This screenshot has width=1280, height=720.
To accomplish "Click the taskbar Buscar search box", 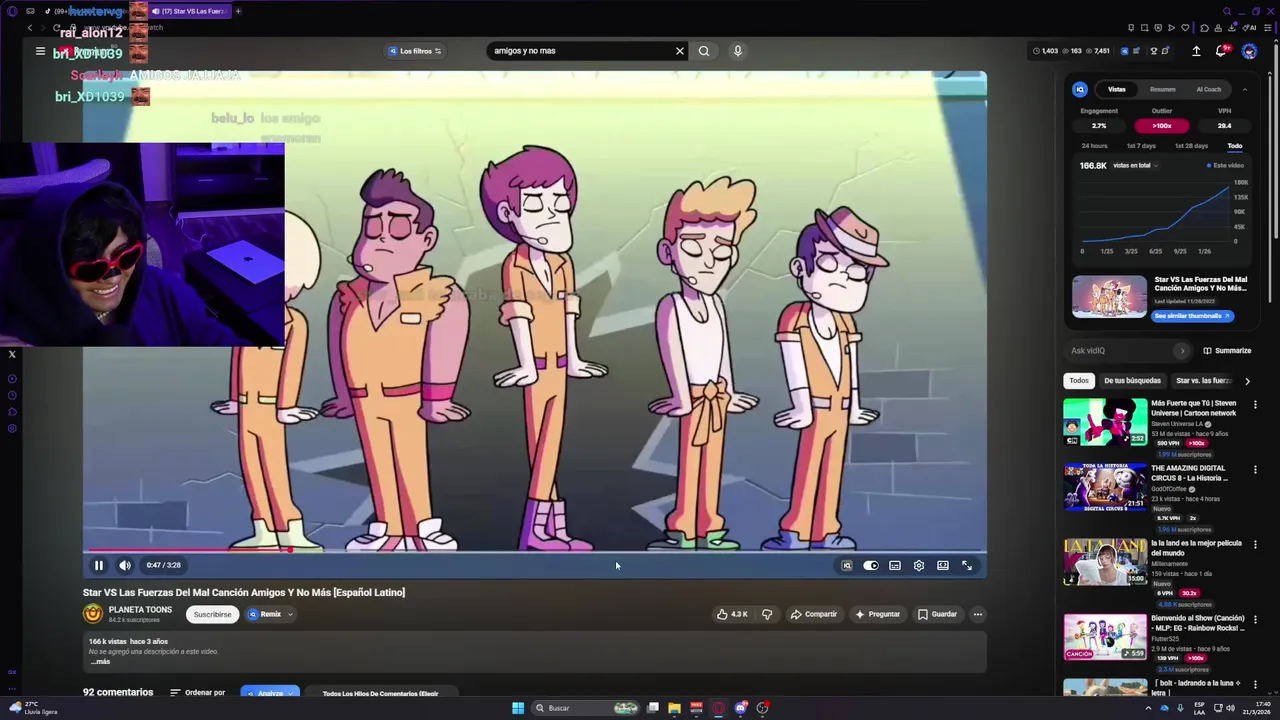I will (x=587, y=708).
